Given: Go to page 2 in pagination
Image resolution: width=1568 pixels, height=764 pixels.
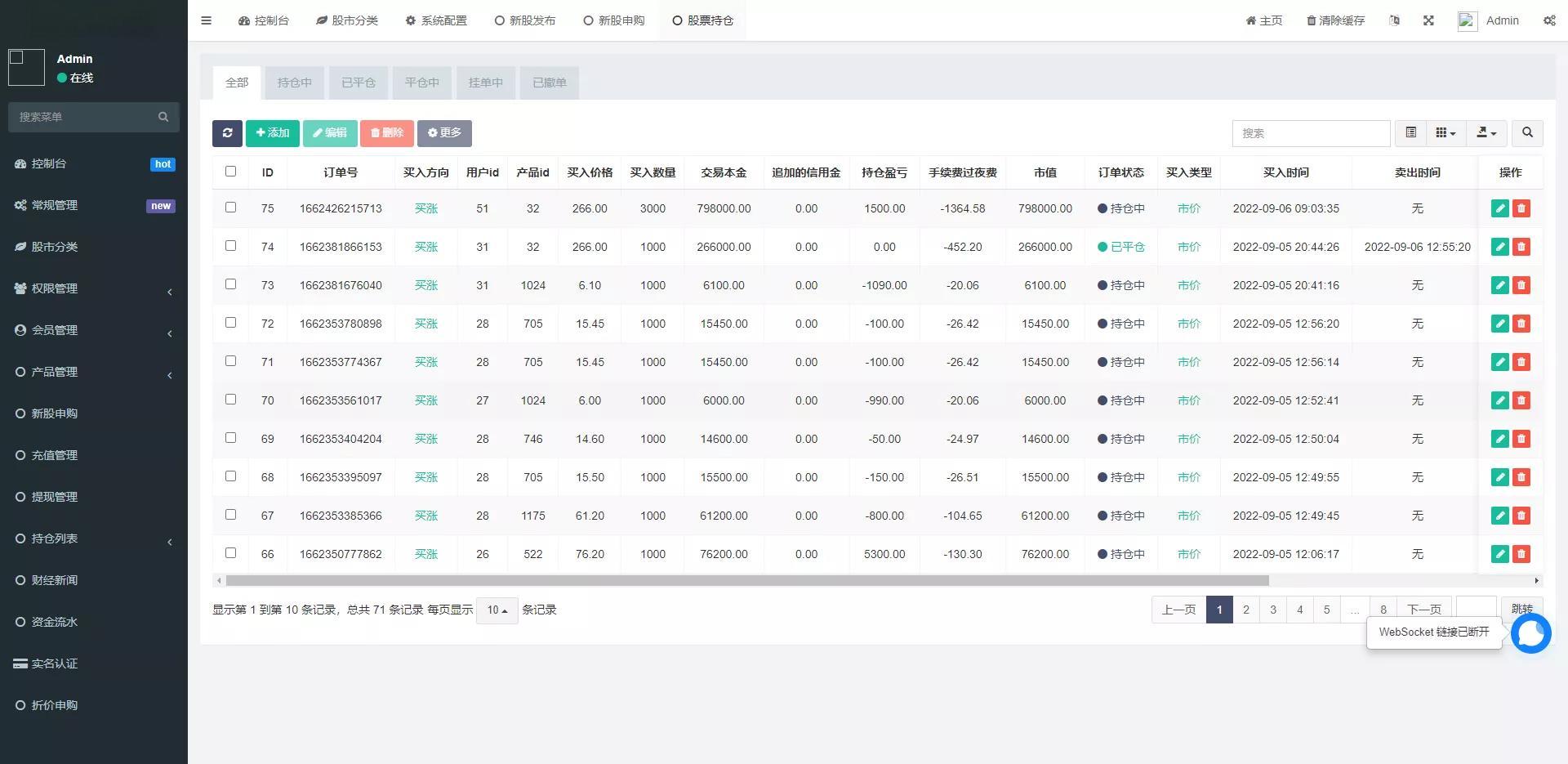Looking at the screenshot, I should pos(1245,610).
